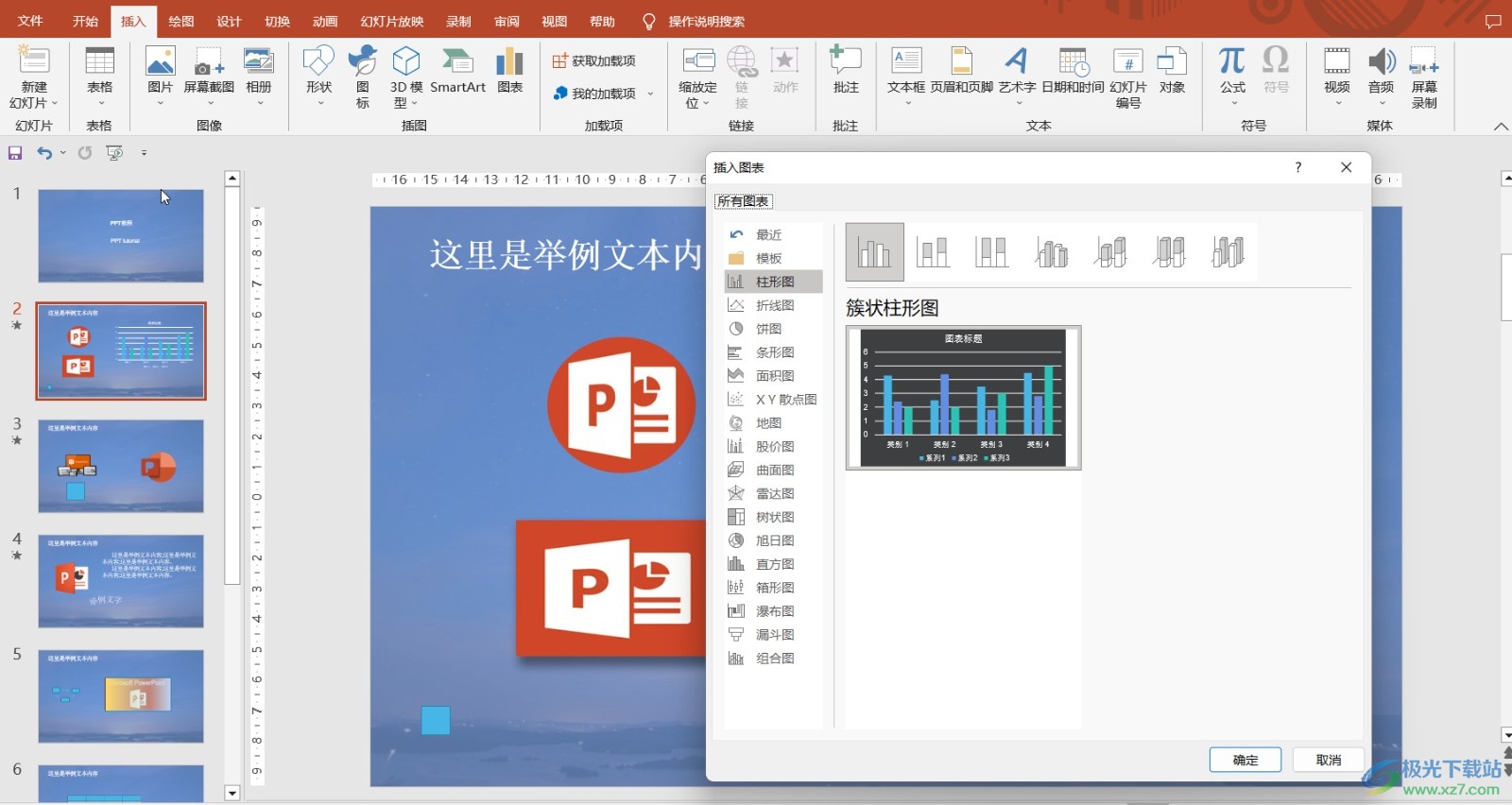Open the WordArt gallery

(1017, 76)
